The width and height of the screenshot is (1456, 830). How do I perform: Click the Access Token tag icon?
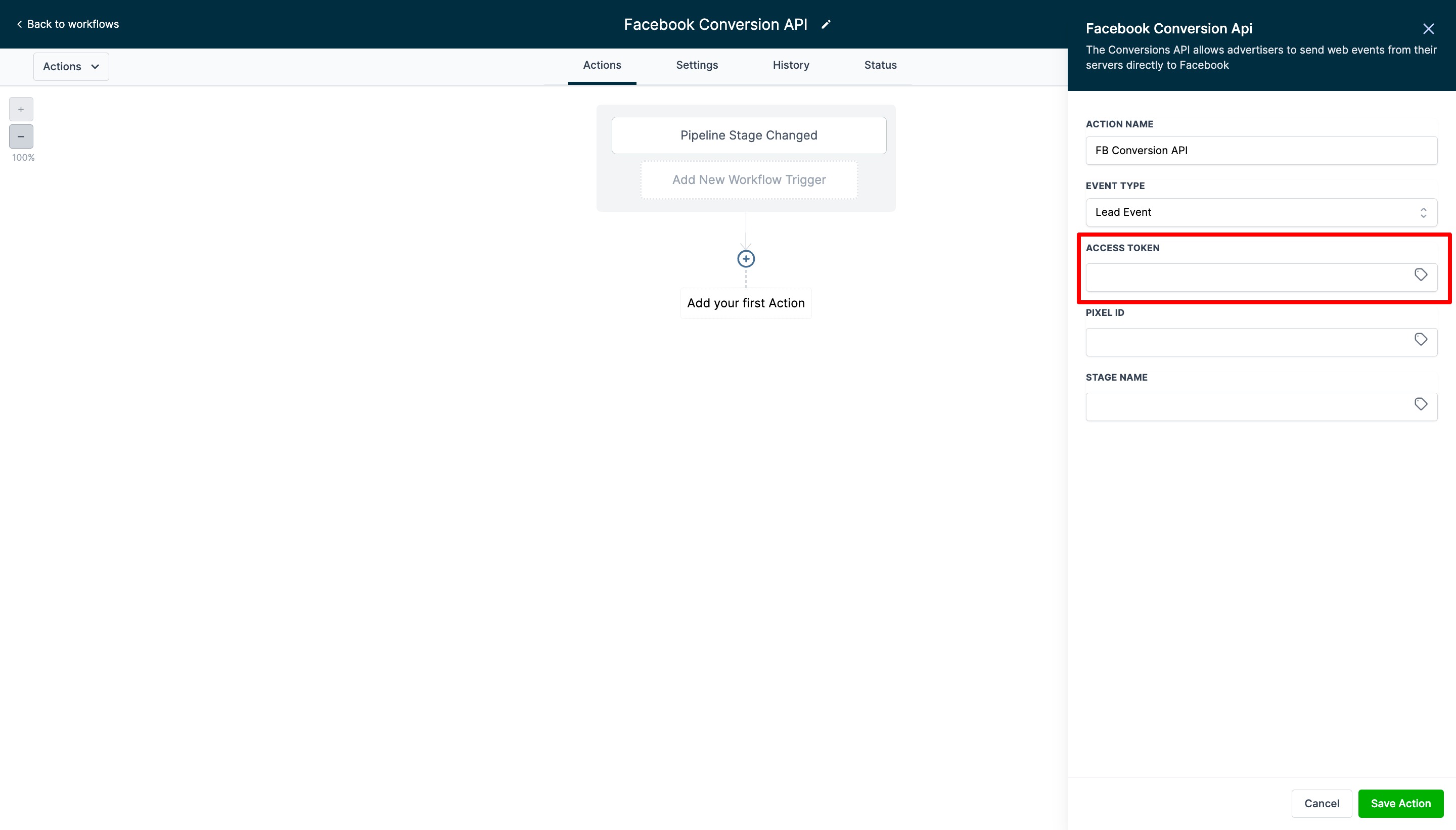tap(1421, 275)
